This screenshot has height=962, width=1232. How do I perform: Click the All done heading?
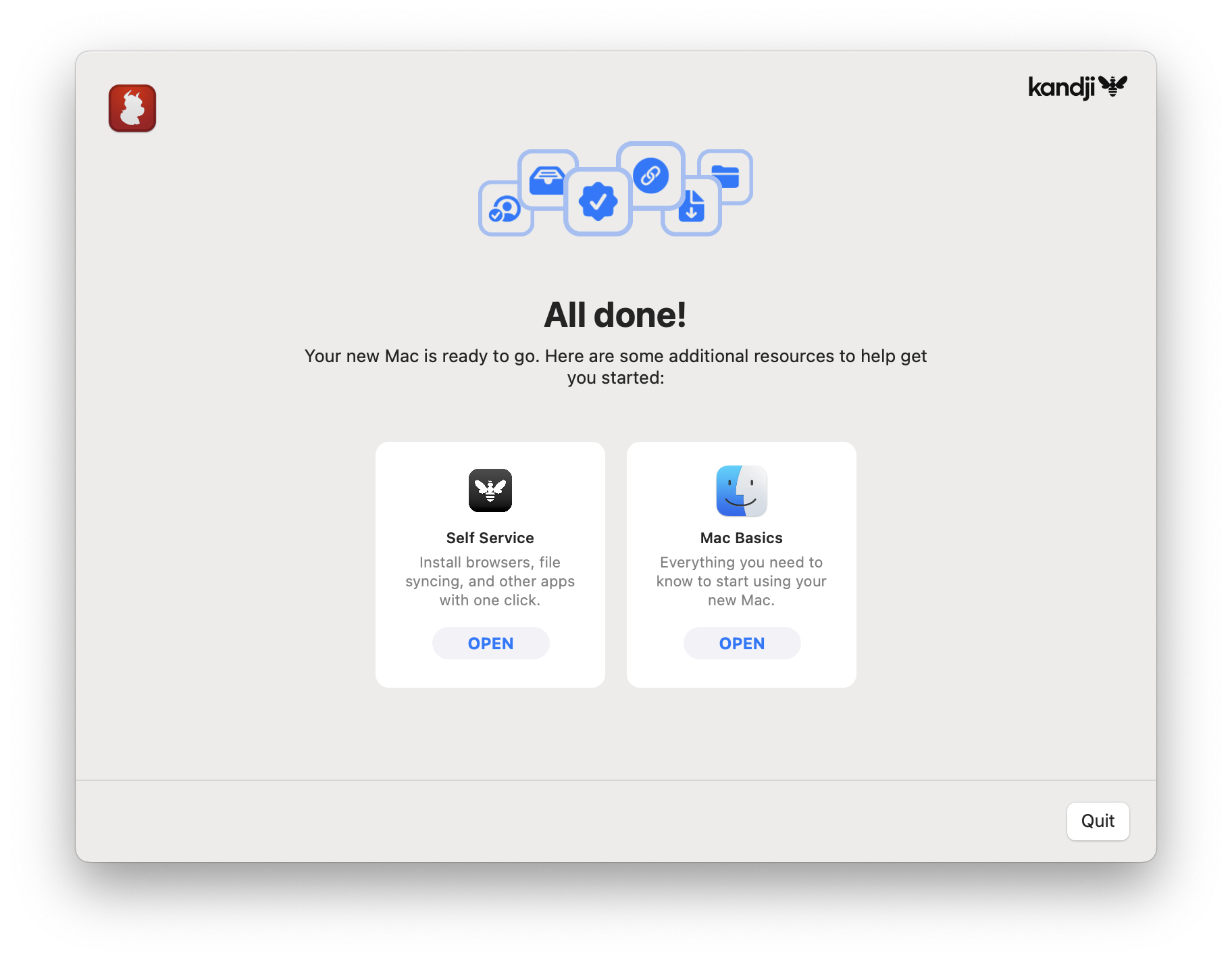click(615, 314)
